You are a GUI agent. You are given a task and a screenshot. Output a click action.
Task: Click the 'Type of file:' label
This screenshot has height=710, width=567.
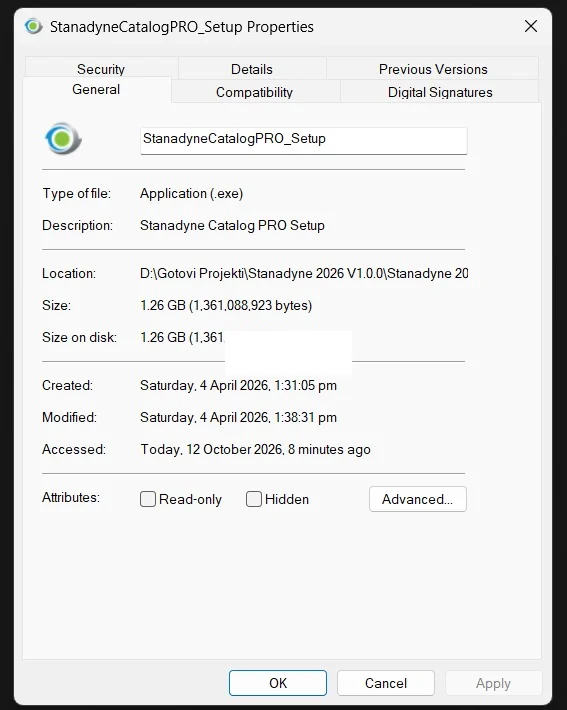pos(77,194)
